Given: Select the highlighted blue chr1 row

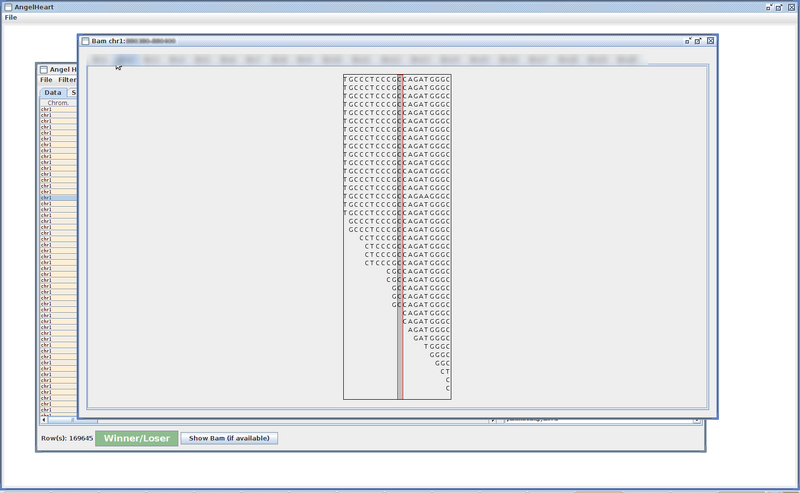Looking at the screenshot, I should click(58, 198).
